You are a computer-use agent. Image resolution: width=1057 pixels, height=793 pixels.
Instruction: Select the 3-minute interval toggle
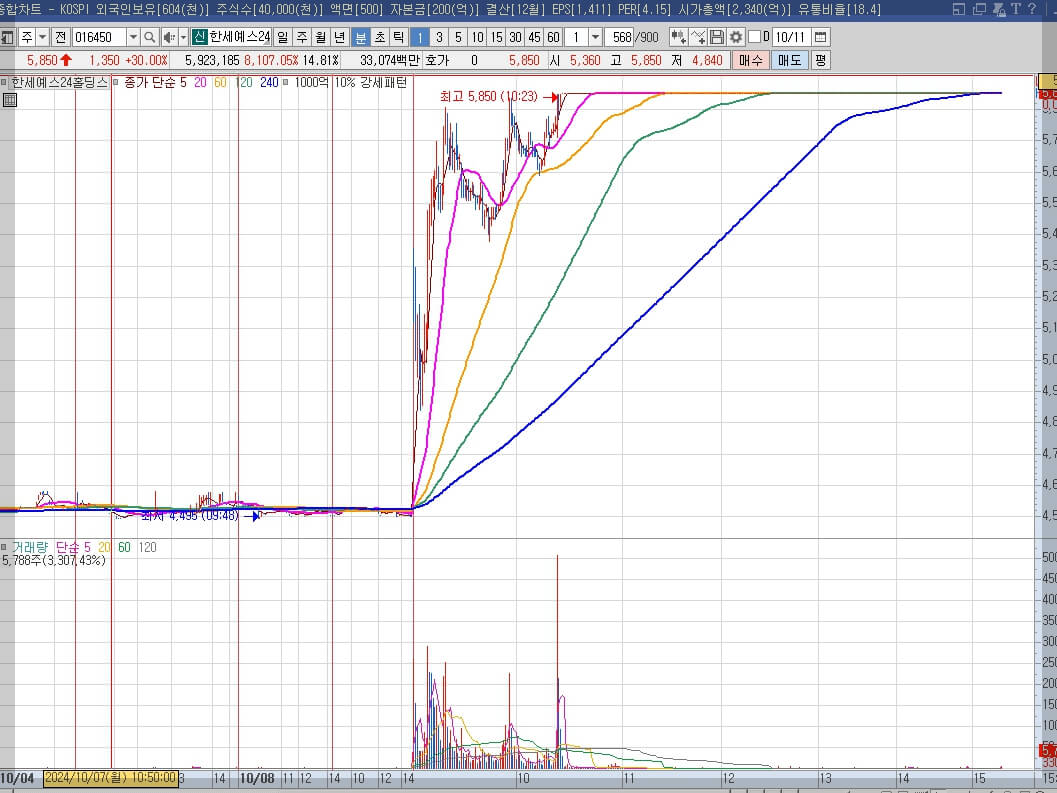click(439, 36)
